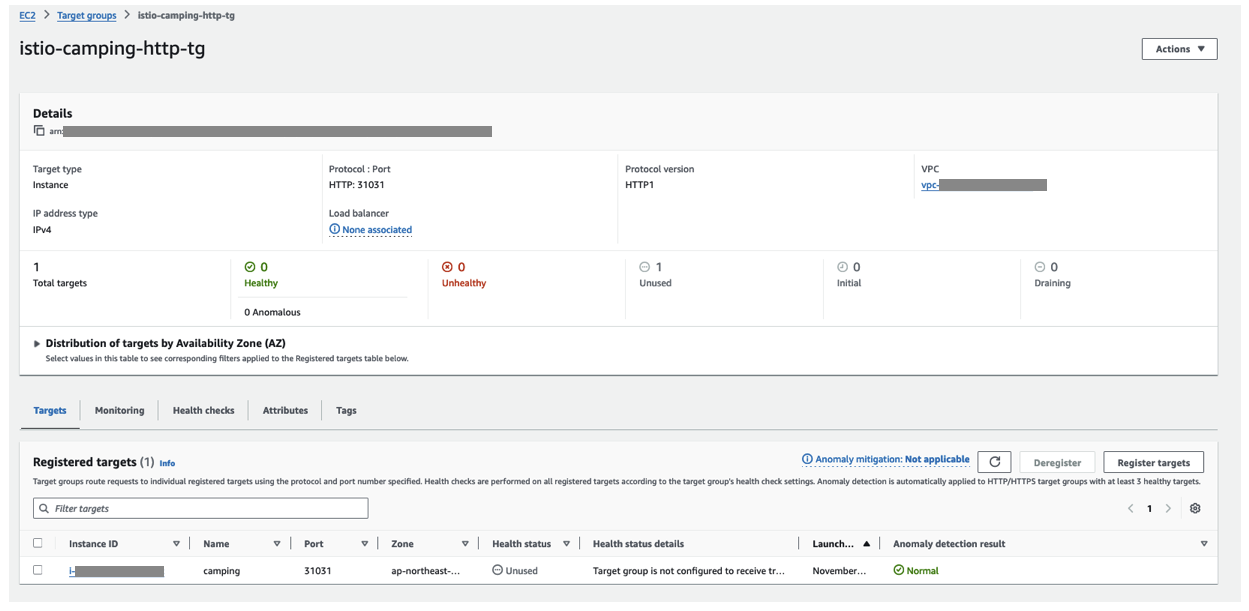Expand Distribution of targets by Availability Zone
Image resolution: width=1249 pixels, height=611 pixels.
pos(38,343)
